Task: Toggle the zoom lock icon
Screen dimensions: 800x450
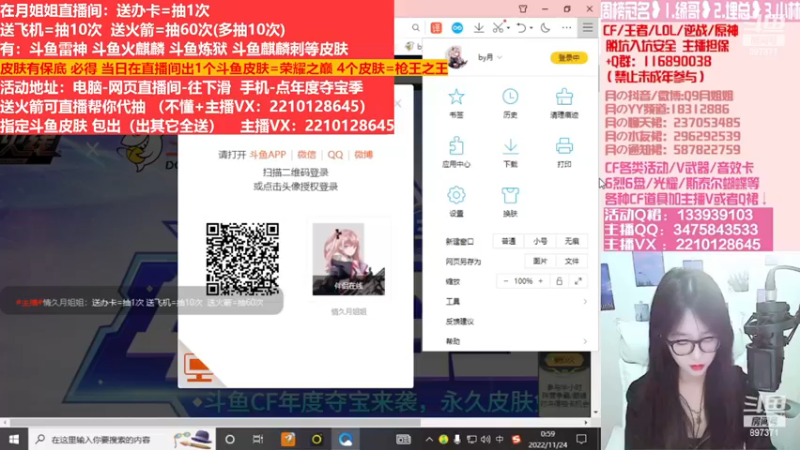Action: click(559, 281)
